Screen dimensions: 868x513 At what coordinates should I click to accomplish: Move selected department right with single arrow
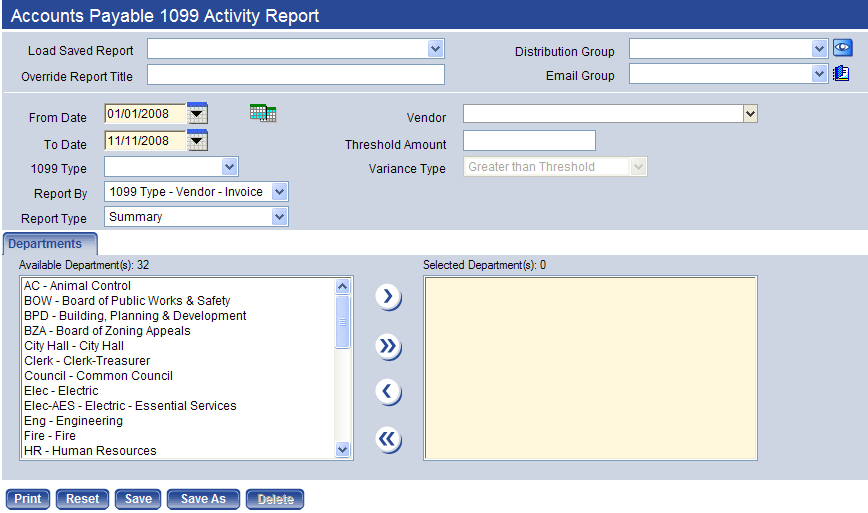pos(388,296)
